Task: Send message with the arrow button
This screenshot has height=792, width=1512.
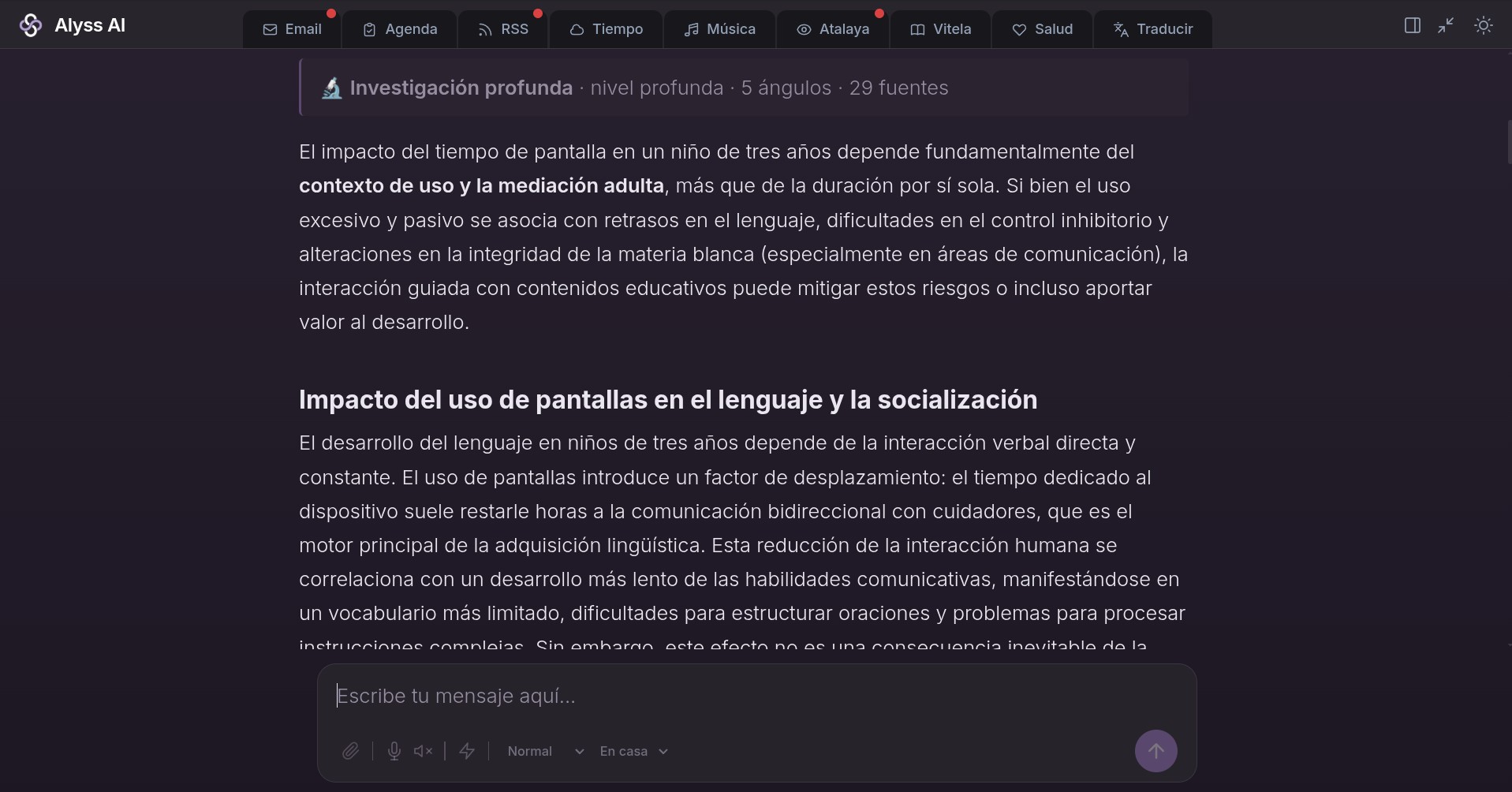Action: tap(1156, 751)
